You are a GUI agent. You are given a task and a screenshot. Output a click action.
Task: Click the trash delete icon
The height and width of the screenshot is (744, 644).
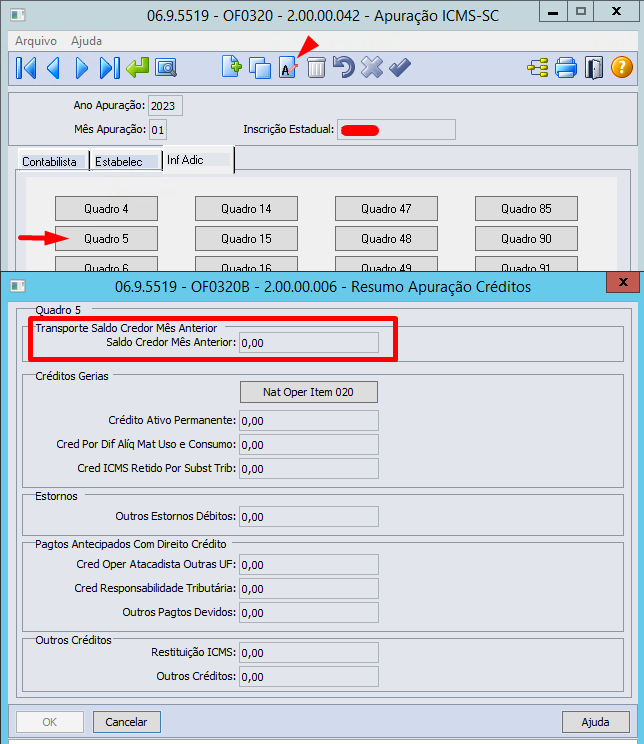point(316,68)
